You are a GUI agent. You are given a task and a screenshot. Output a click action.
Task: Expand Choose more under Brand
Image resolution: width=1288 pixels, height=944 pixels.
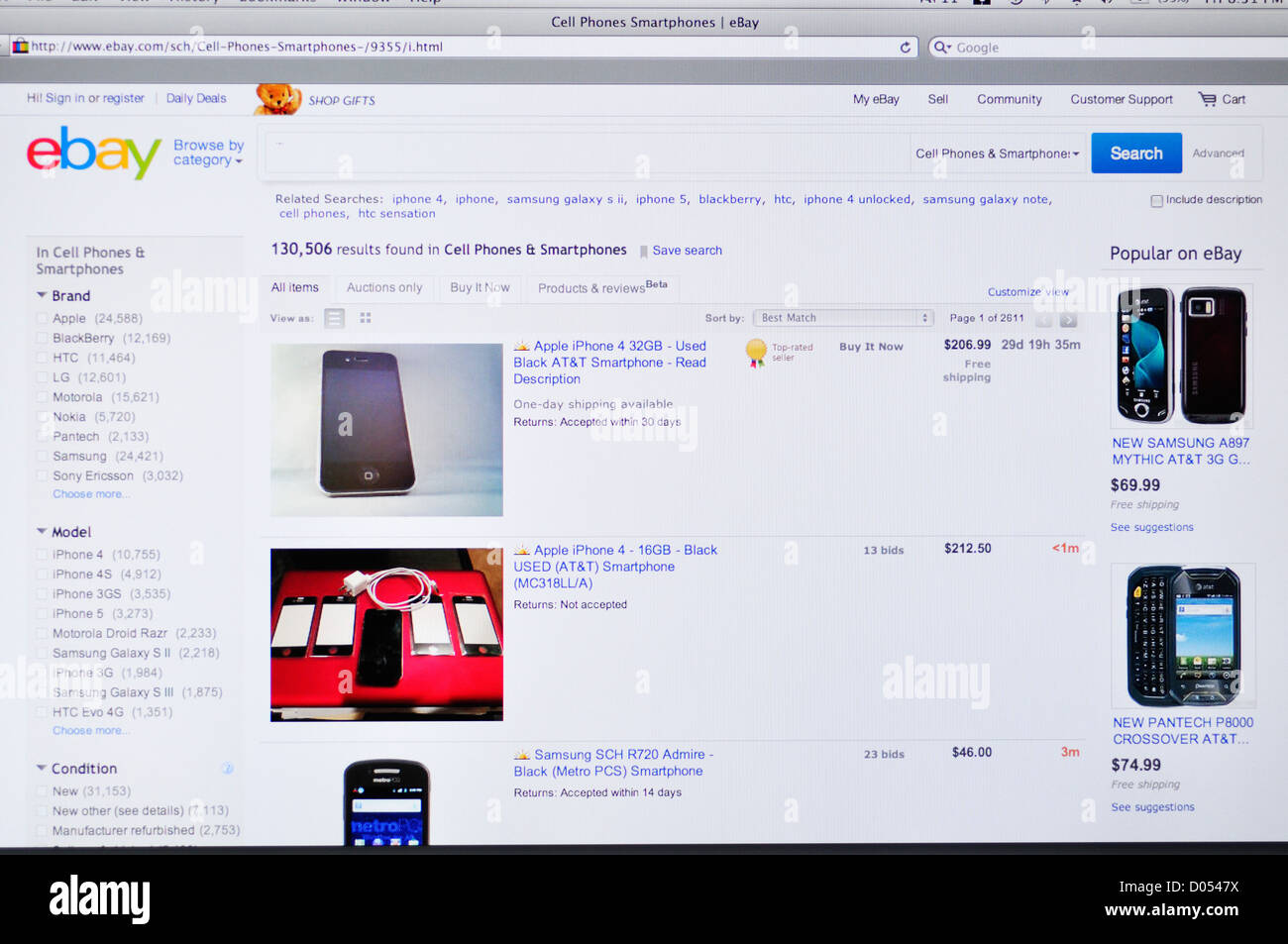(90, 494)
